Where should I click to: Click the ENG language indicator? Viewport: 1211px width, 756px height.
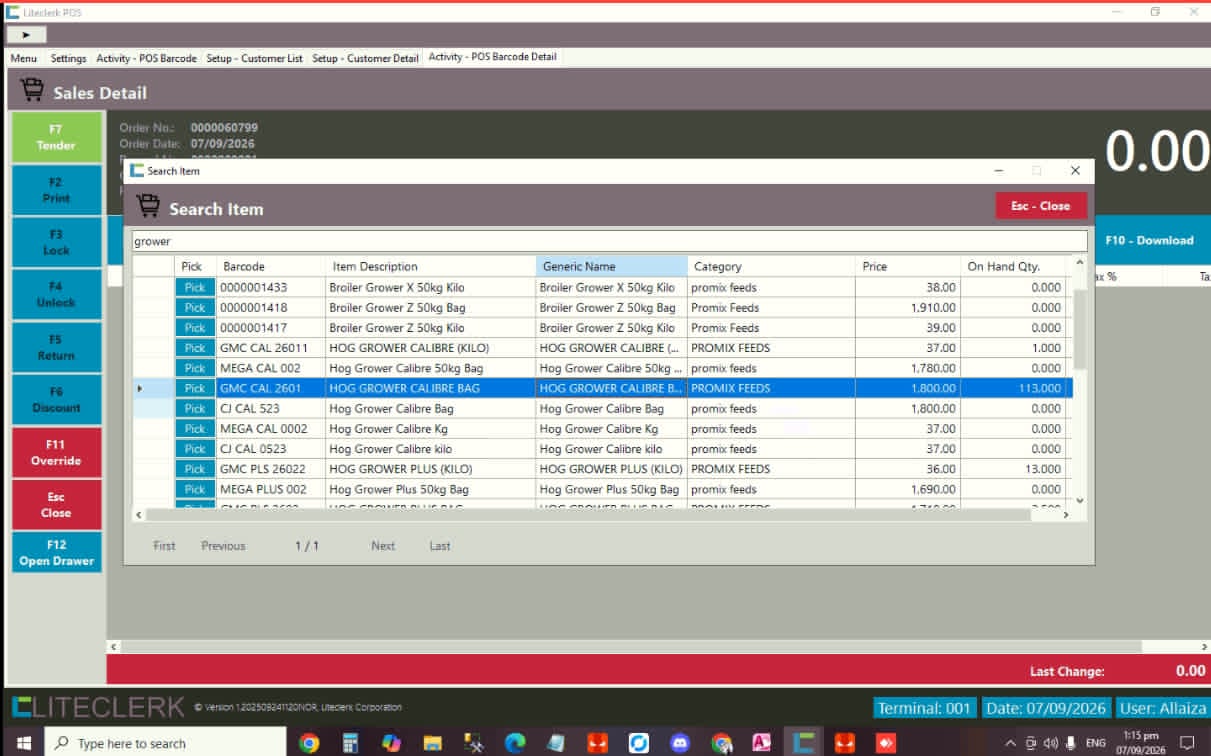coord(1096,743)
